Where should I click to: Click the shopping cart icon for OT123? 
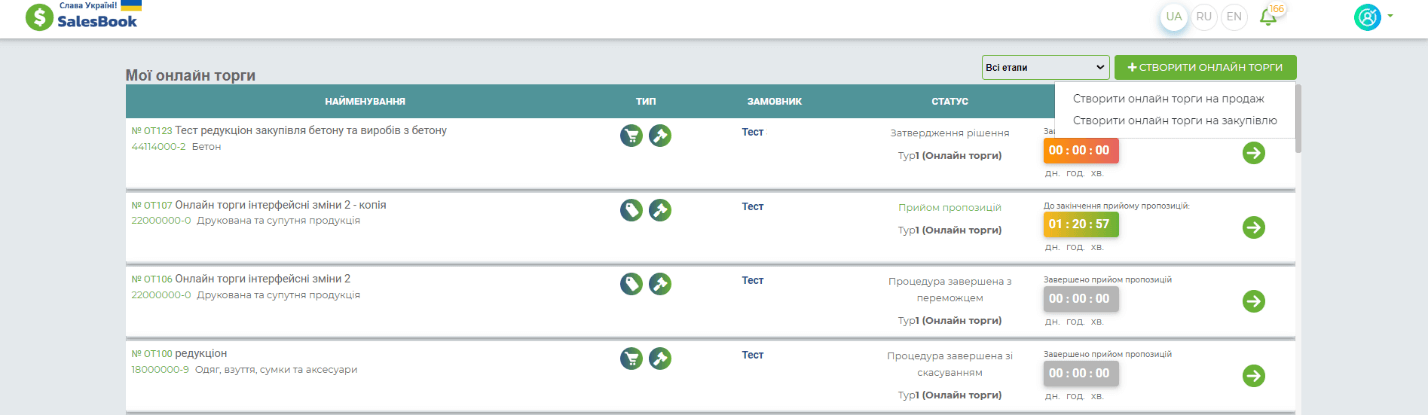click(x=631, y=135)
